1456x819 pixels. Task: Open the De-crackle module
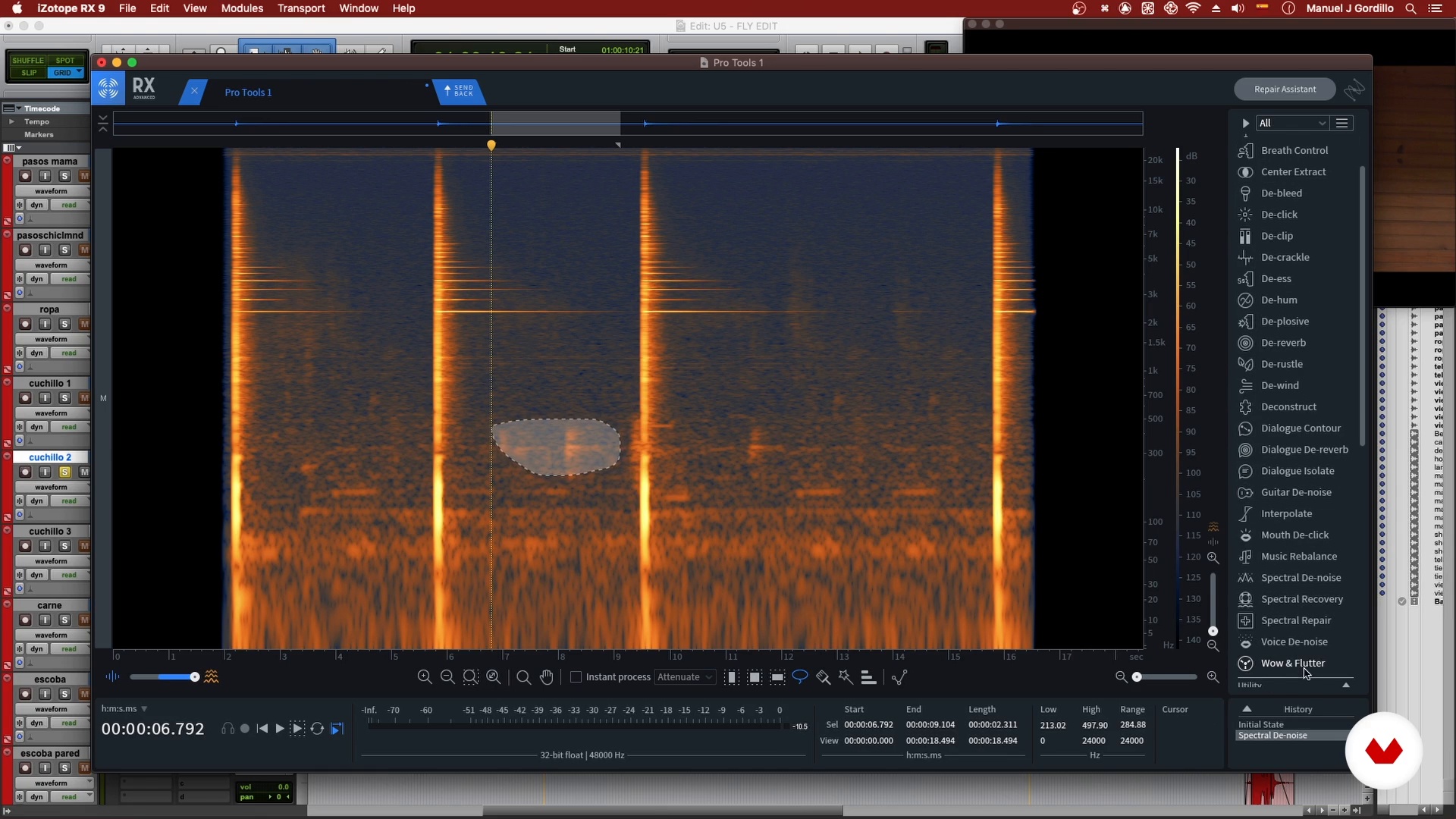pos(1285,257)
